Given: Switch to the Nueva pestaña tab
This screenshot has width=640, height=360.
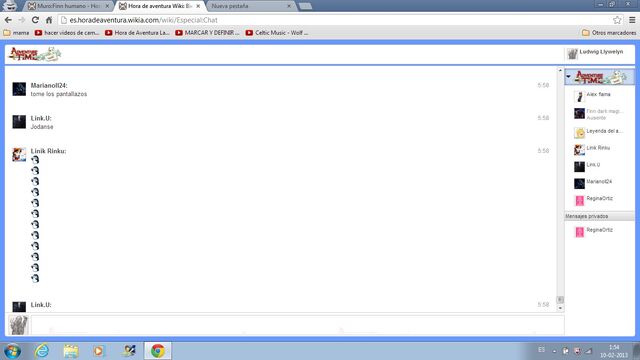Looking at the screenshot, I should coord(251,6).
